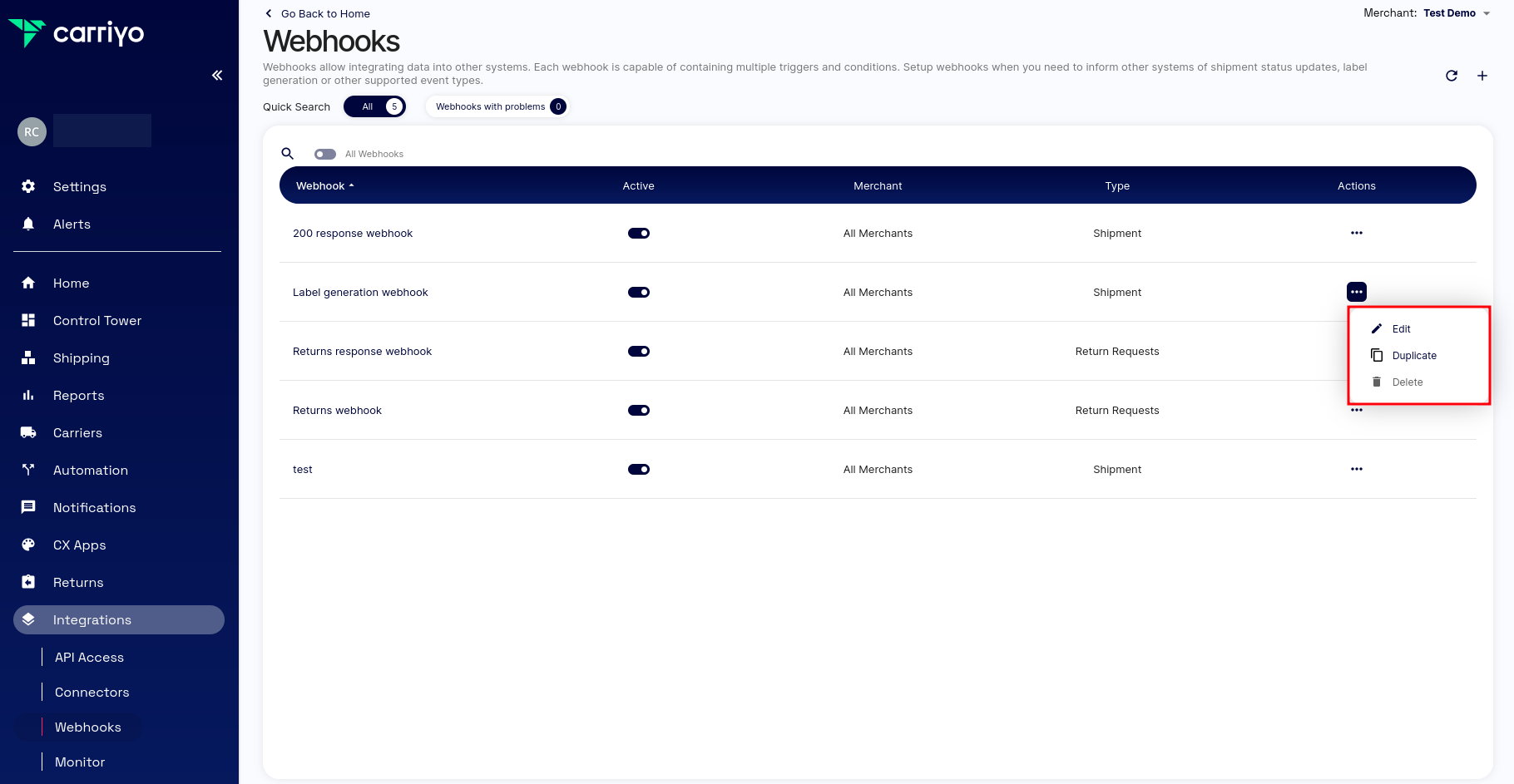Click the Home house icon
The width and height of the screenshot is (1514, 784).
pyautogui.click(x=28, y=283)
